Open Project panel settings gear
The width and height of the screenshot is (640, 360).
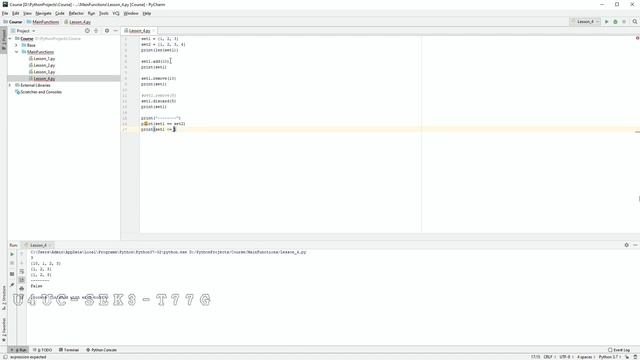[x=107, y=31]
